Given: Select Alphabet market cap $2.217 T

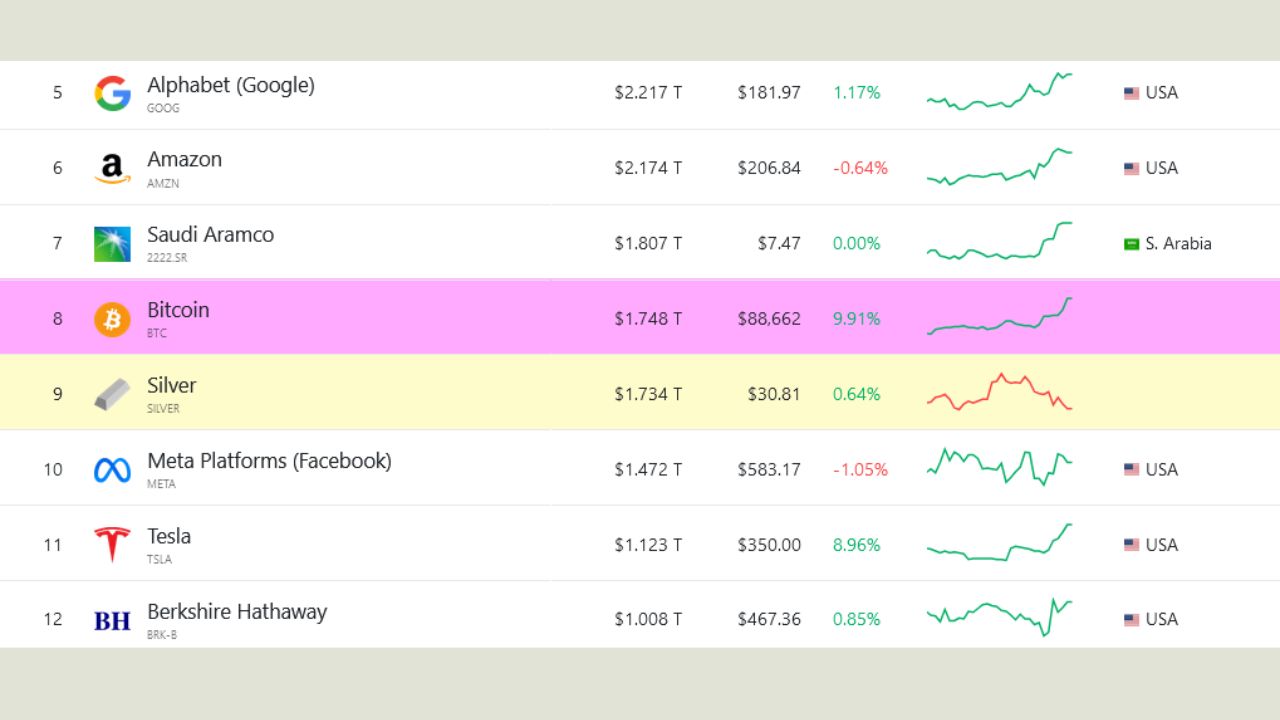Looking at the screenshot, I should tap(648, 93).
